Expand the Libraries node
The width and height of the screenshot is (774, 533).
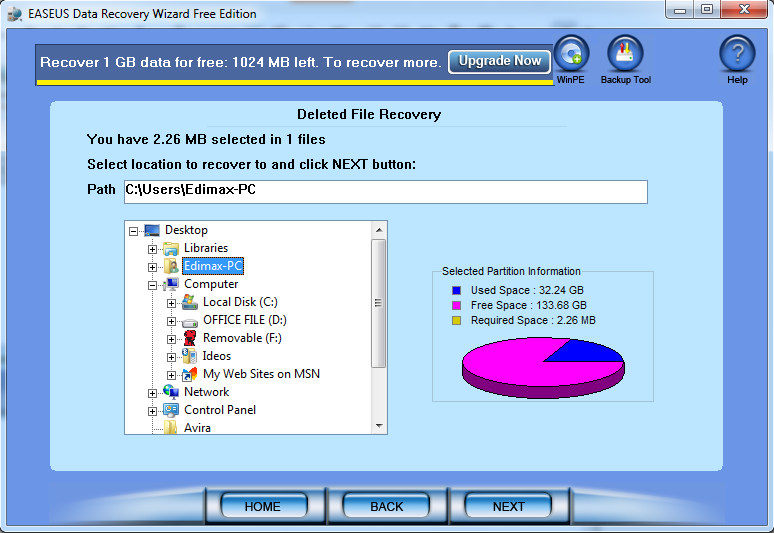(153, 249)
